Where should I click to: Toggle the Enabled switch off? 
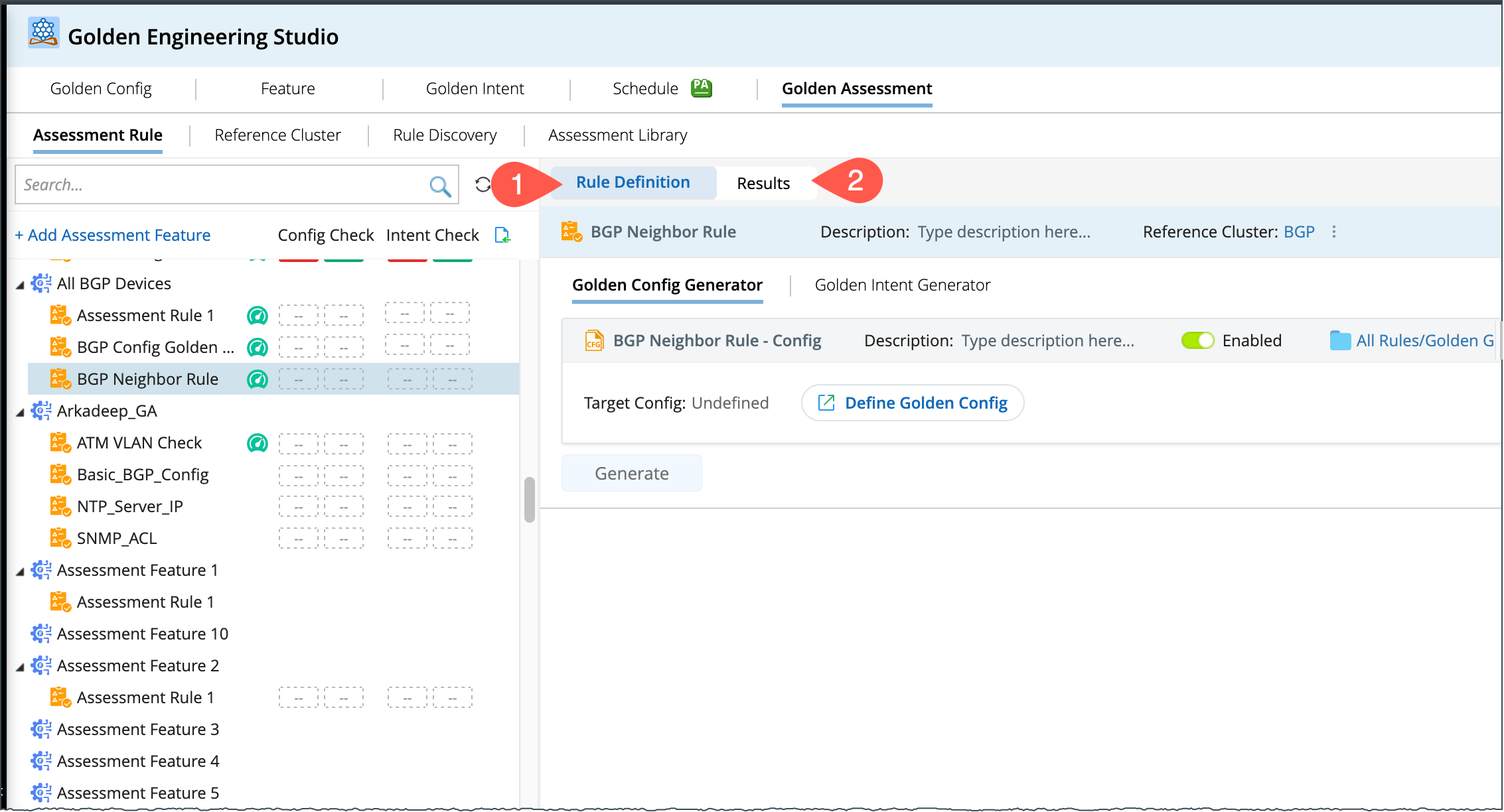coord(1197,341)
